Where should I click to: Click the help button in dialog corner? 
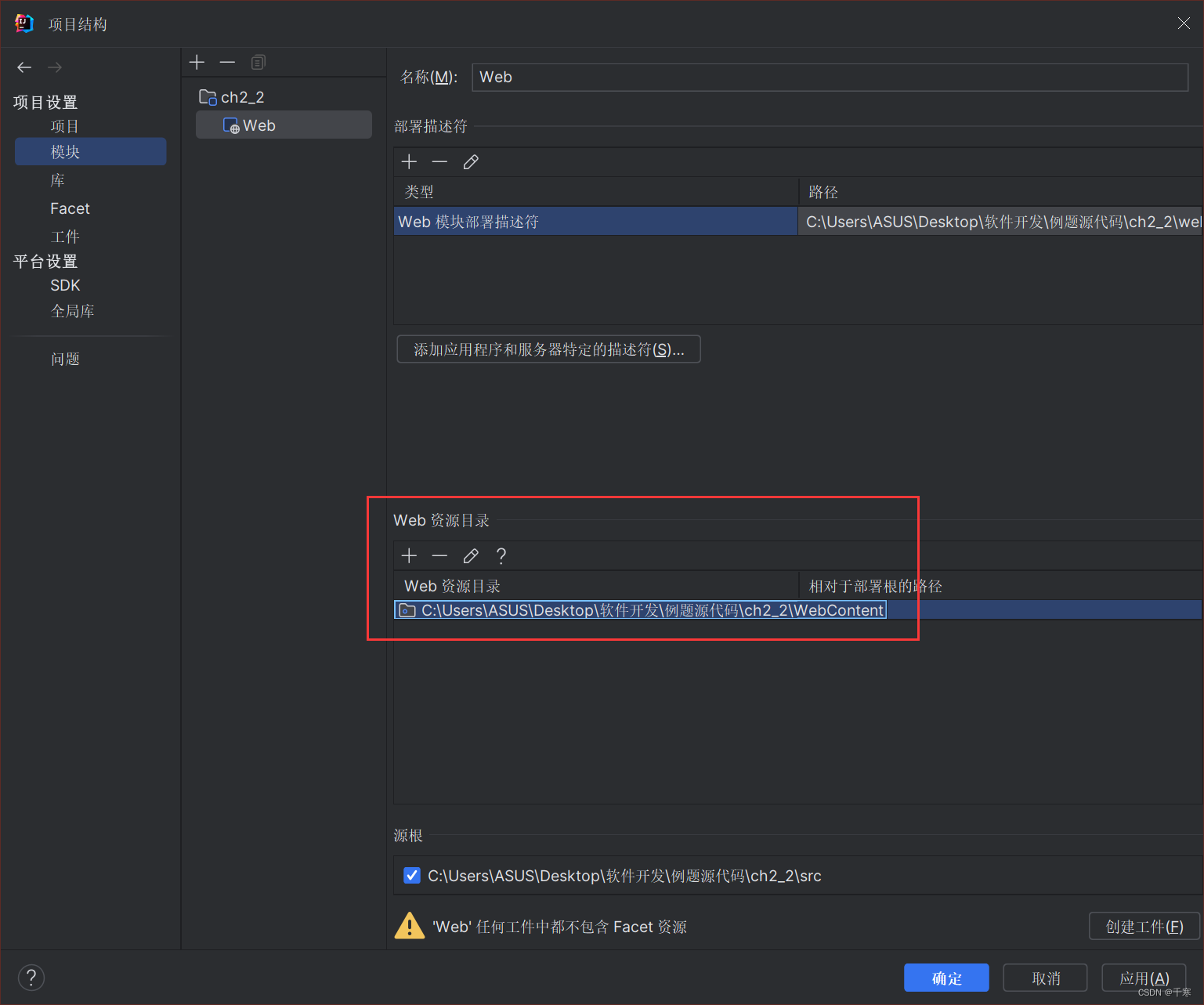coord(31,978)
